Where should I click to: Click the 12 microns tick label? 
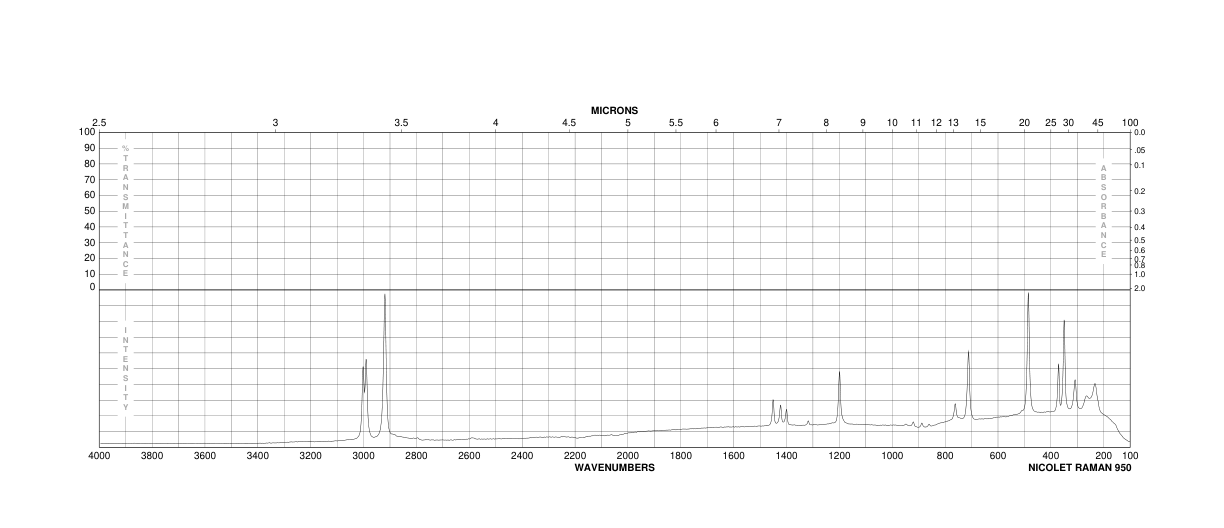tap(937, 122)
